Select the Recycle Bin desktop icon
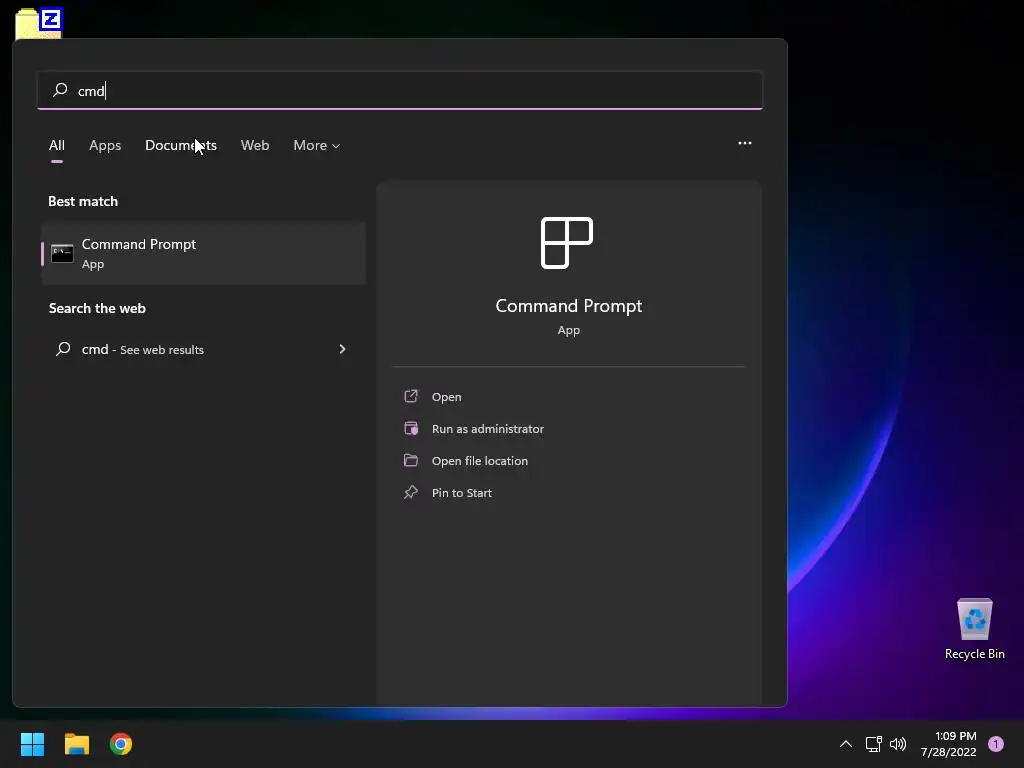 coord(974,629)
